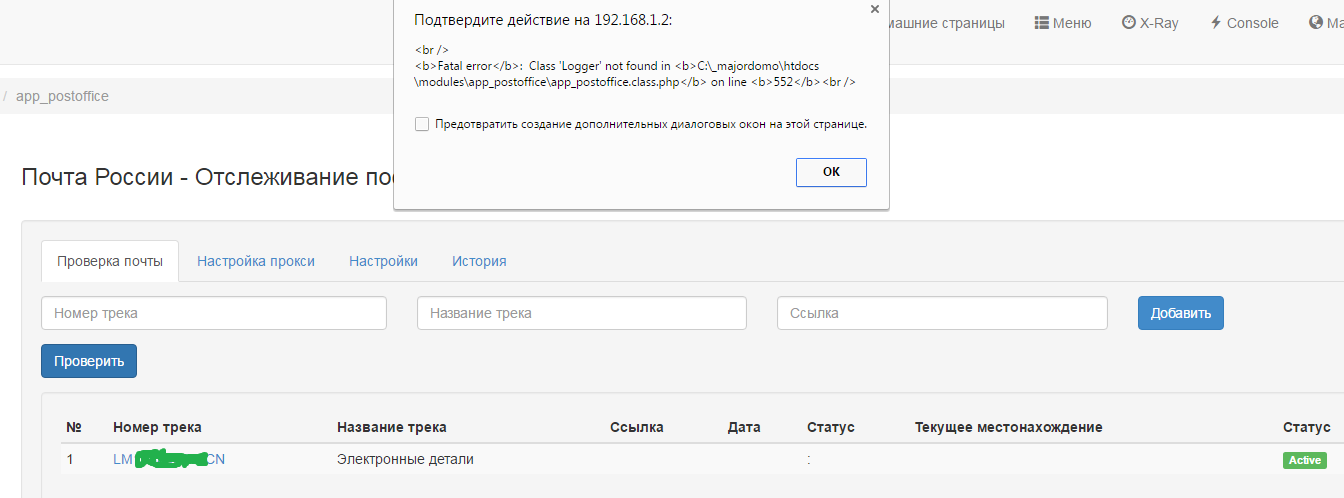Click the Меню list icon

point(1041,23)
